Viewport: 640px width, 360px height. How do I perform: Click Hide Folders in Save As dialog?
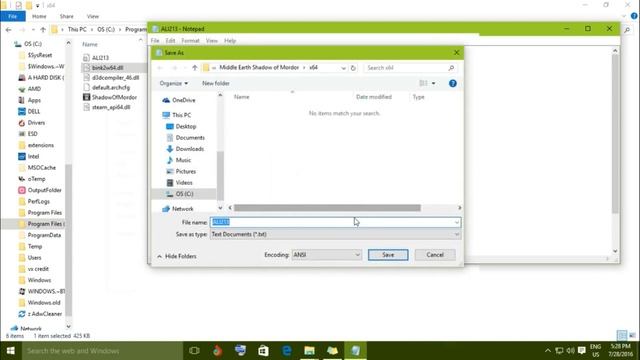(x=177, y=256)
